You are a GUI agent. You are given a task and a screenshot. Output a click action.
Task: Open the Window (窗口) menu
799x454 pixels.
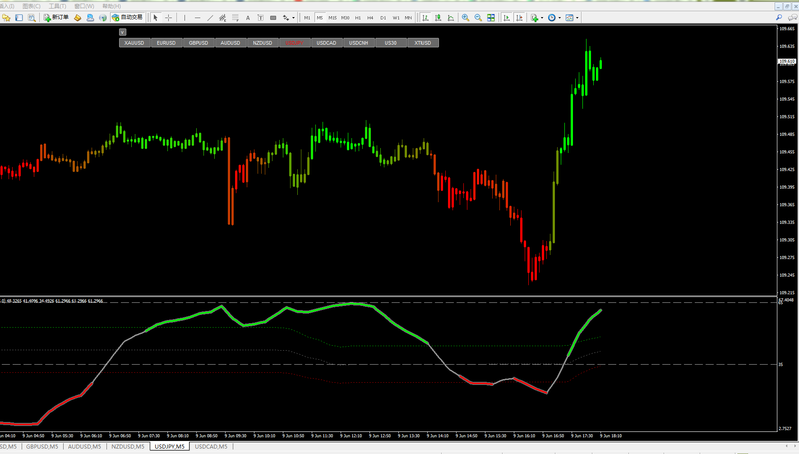[x=84, y=6]
